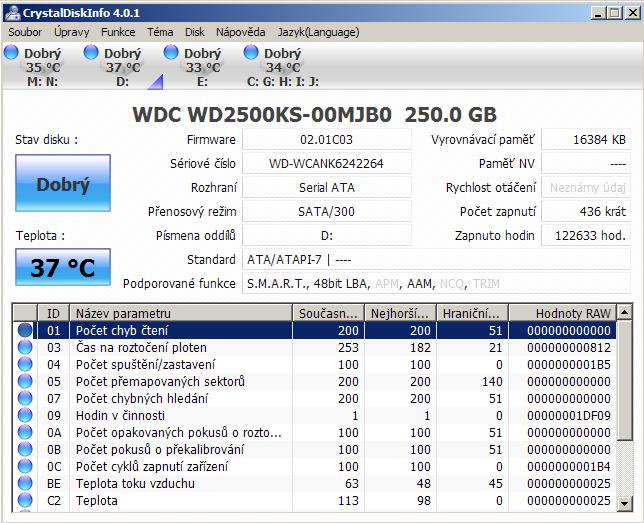Click RAW value 000000000812

pyautogui.click(x=569, y=348)
